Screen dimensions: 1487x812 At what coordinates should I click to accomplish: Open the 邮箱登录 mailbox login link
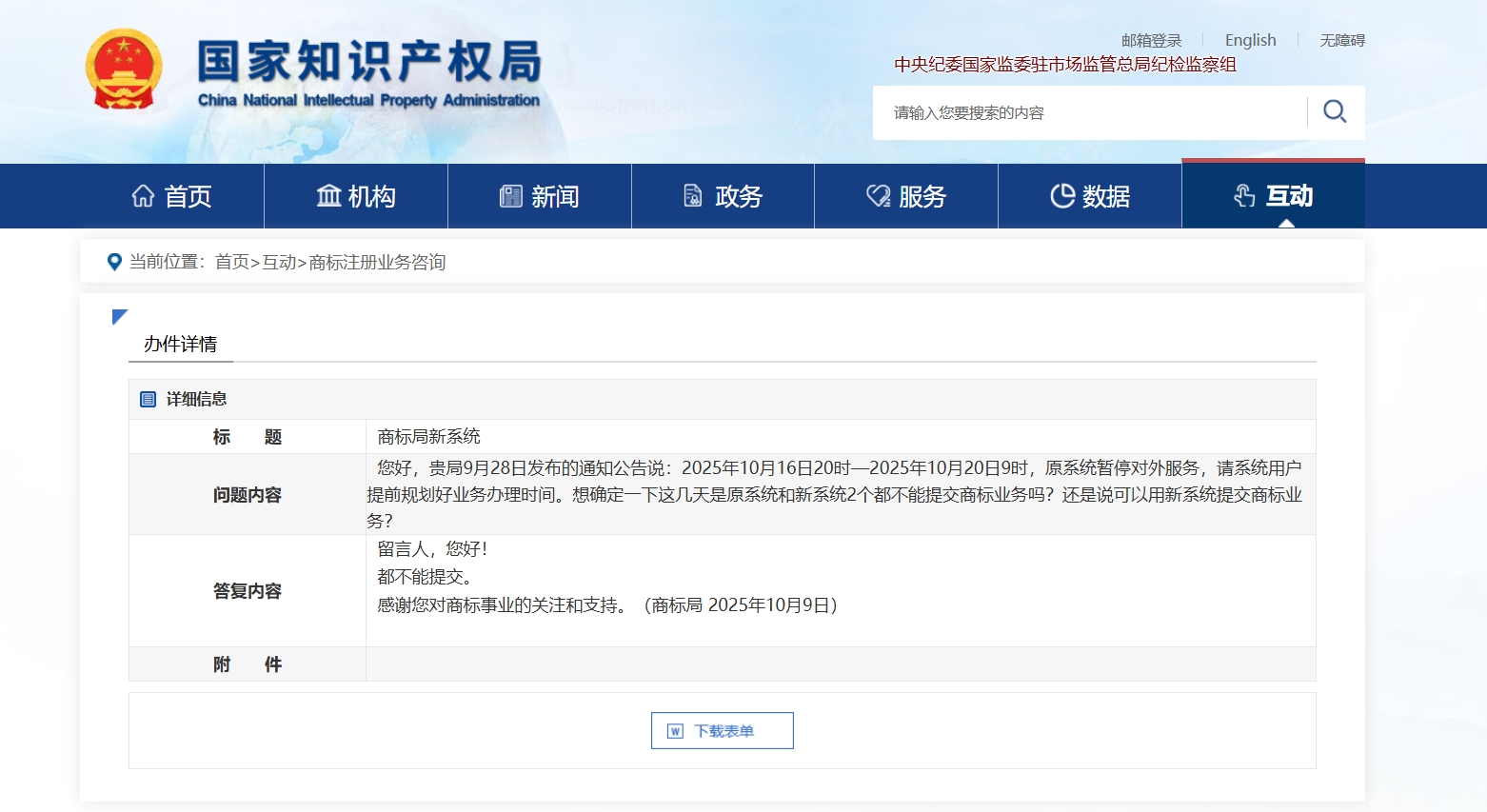[1151, 40]
